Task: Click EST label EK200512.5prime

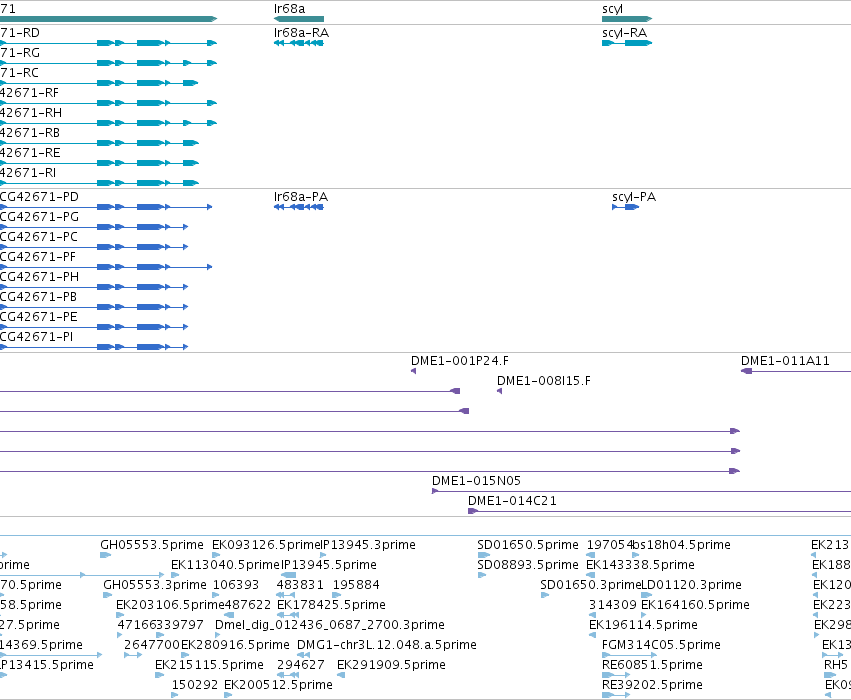Action: [278, 685]
